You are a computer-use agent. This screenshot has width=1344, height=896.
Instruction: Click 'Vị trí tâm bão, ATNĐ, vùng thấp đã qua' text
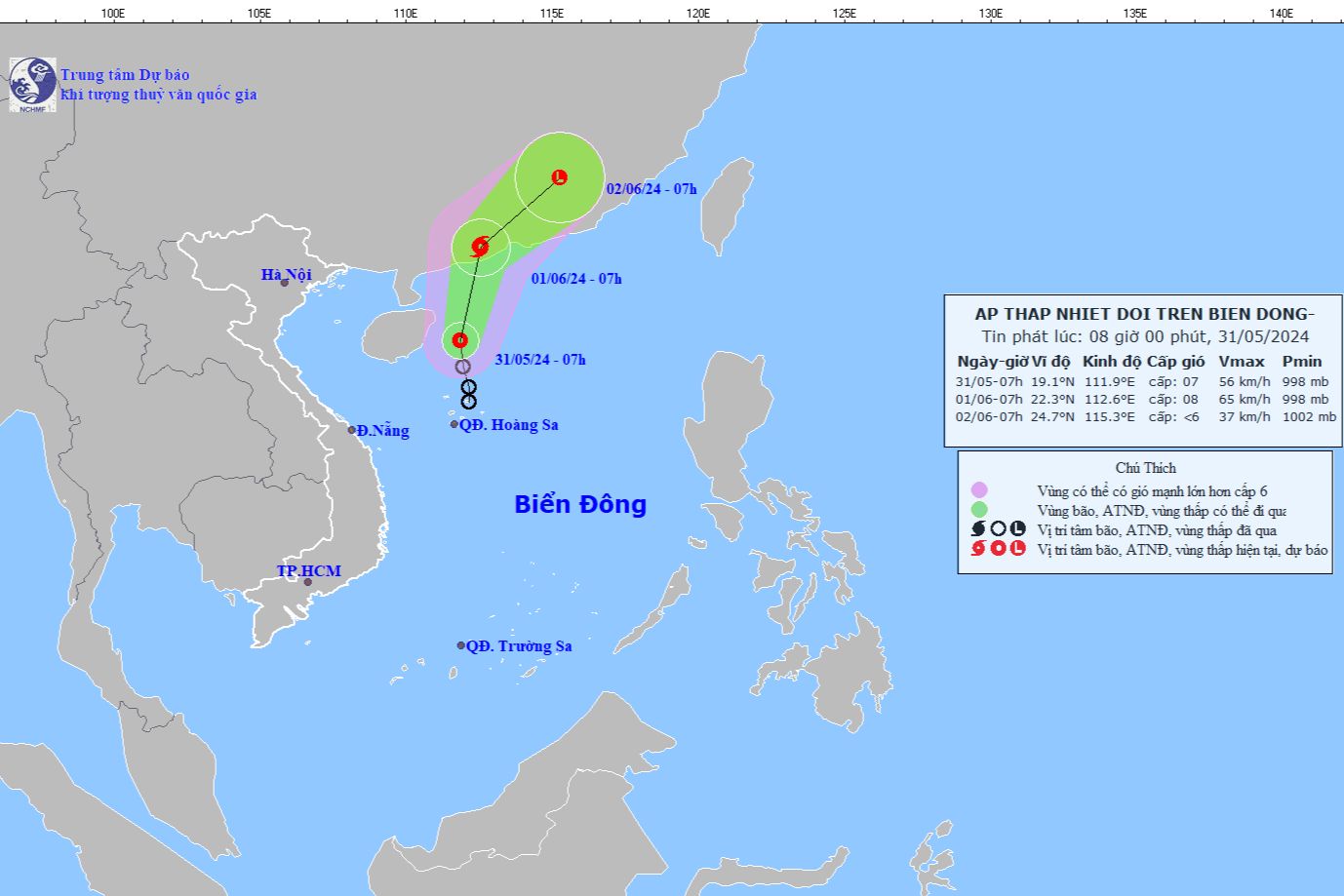click(1158, 530)
